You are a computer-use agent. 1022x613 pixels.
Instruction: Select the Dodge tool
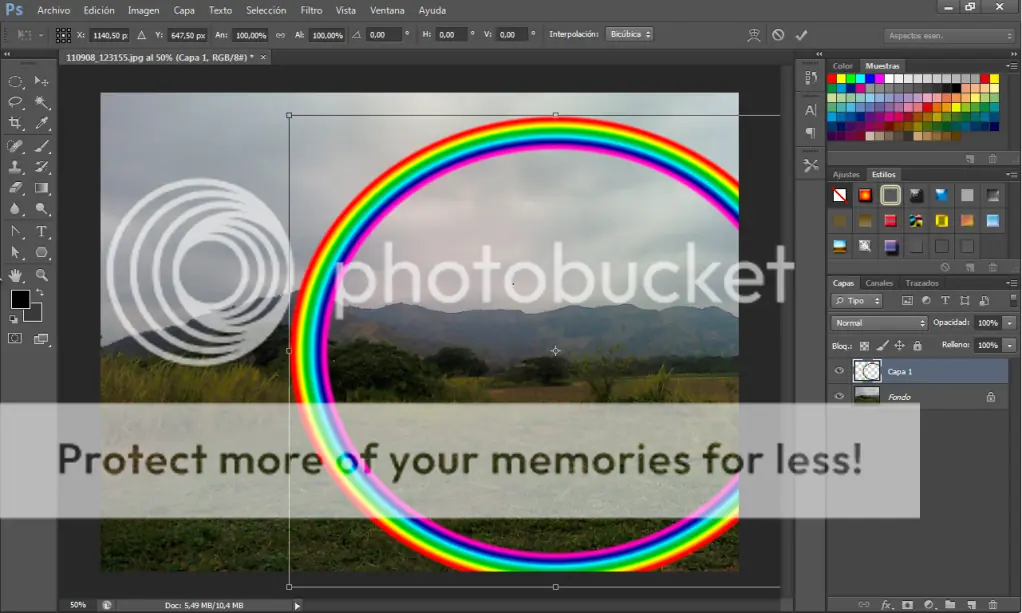point(41,209)
